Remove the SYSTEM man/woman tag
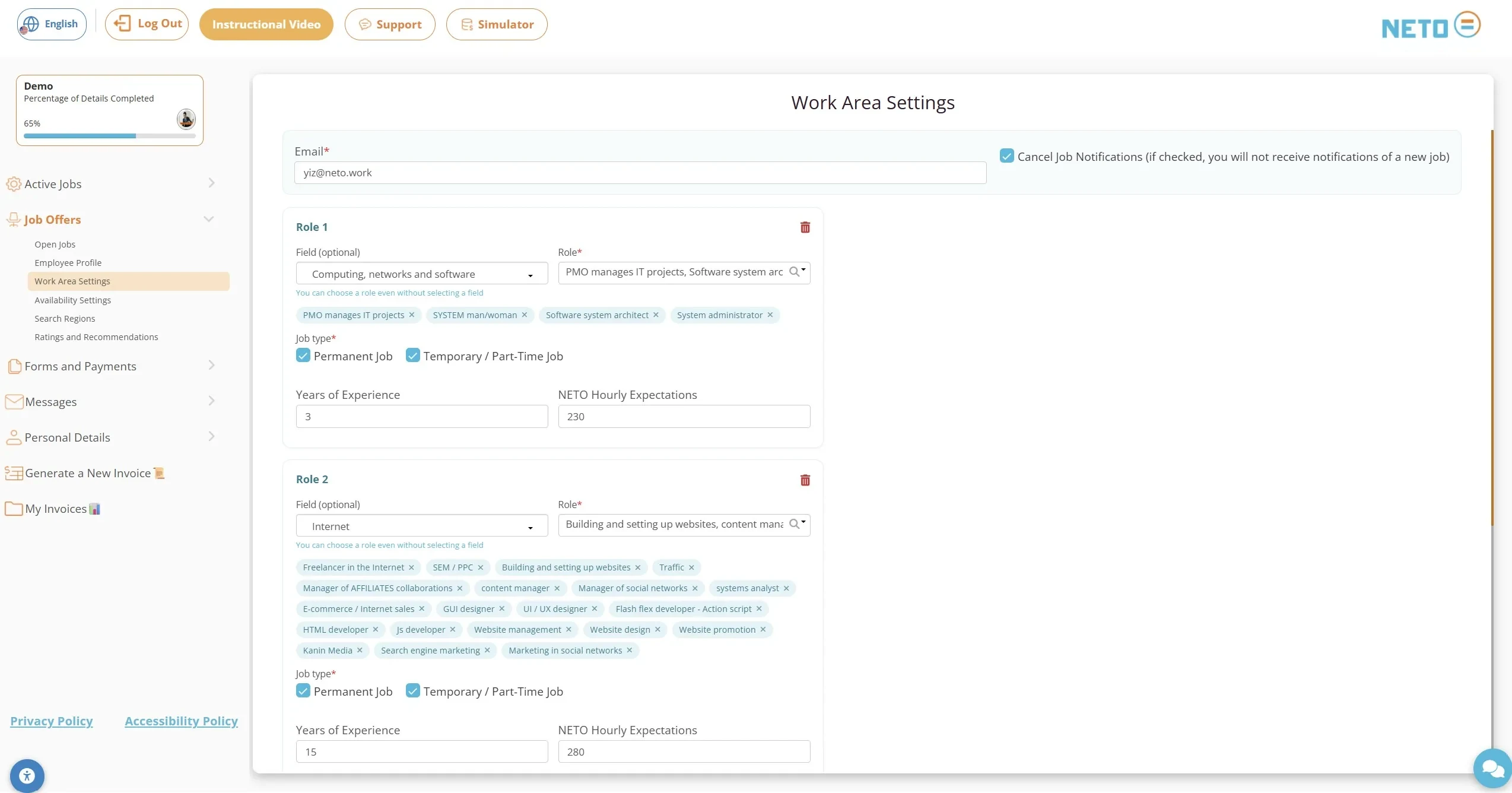 click(x=524, y=315)
